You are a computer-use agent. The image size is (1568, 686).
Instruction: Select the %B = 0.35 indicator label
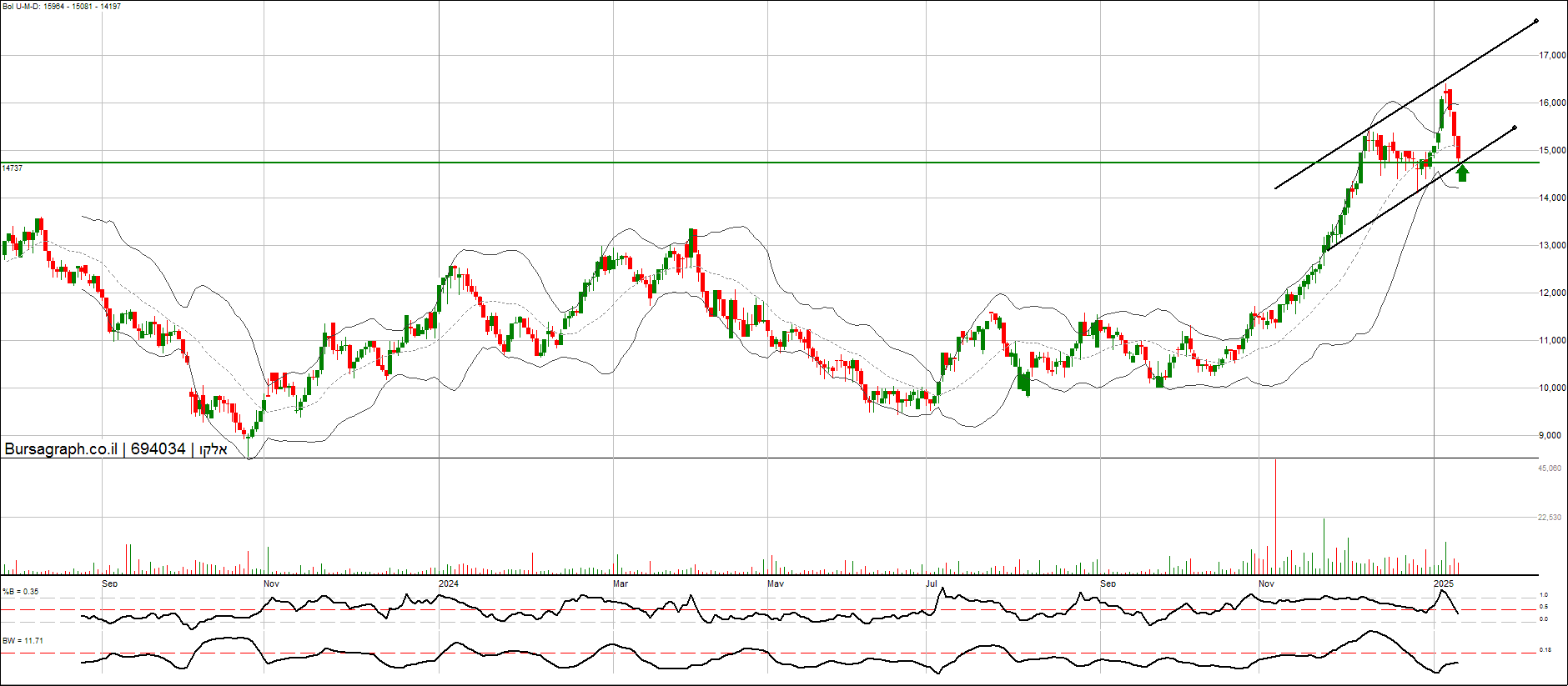[21, 592]
